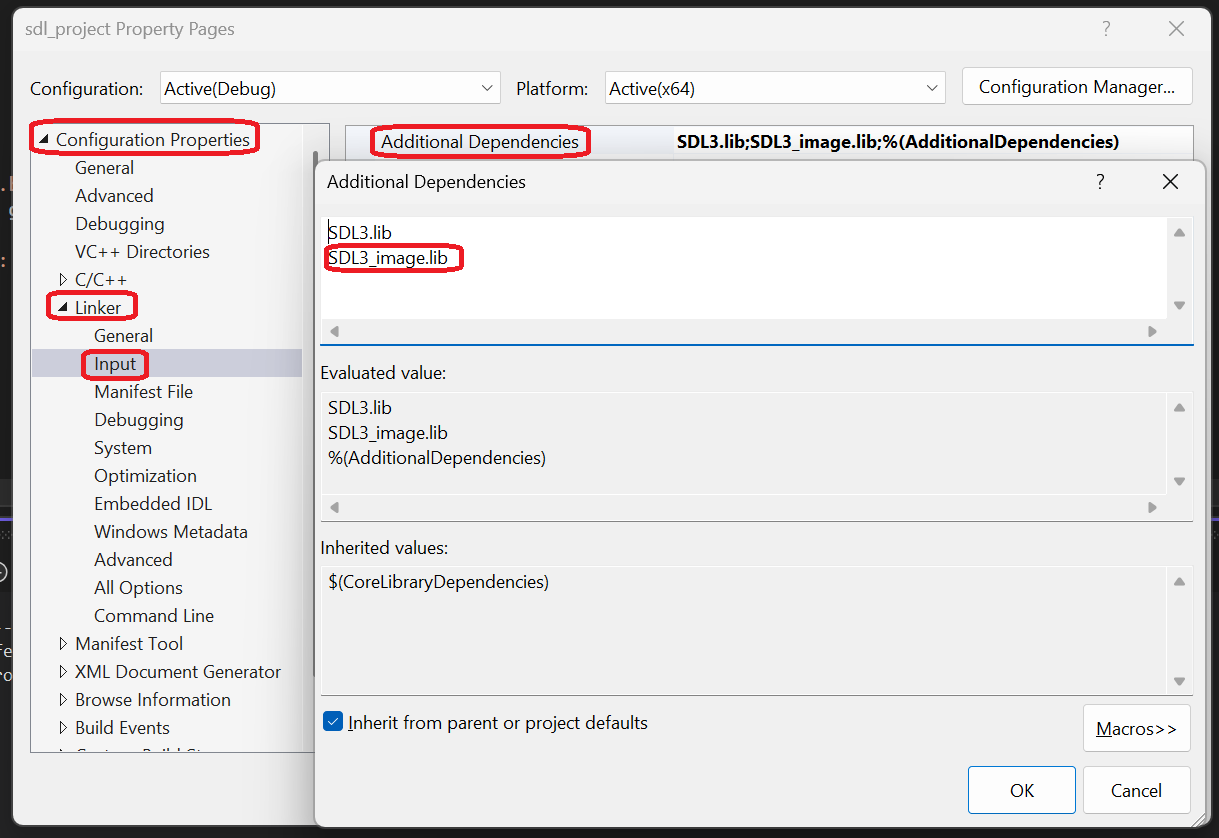This screenshot has height=838, width=1219.
Task: Expand the C/C++ tree node
Action: pos(62,279)
